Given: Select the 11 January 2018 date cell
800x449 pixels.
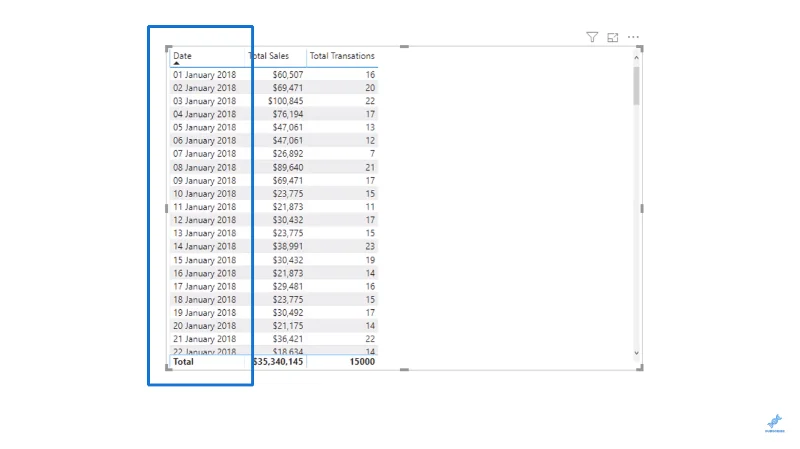Looking at the screenshot, I should tap(205, 207).
